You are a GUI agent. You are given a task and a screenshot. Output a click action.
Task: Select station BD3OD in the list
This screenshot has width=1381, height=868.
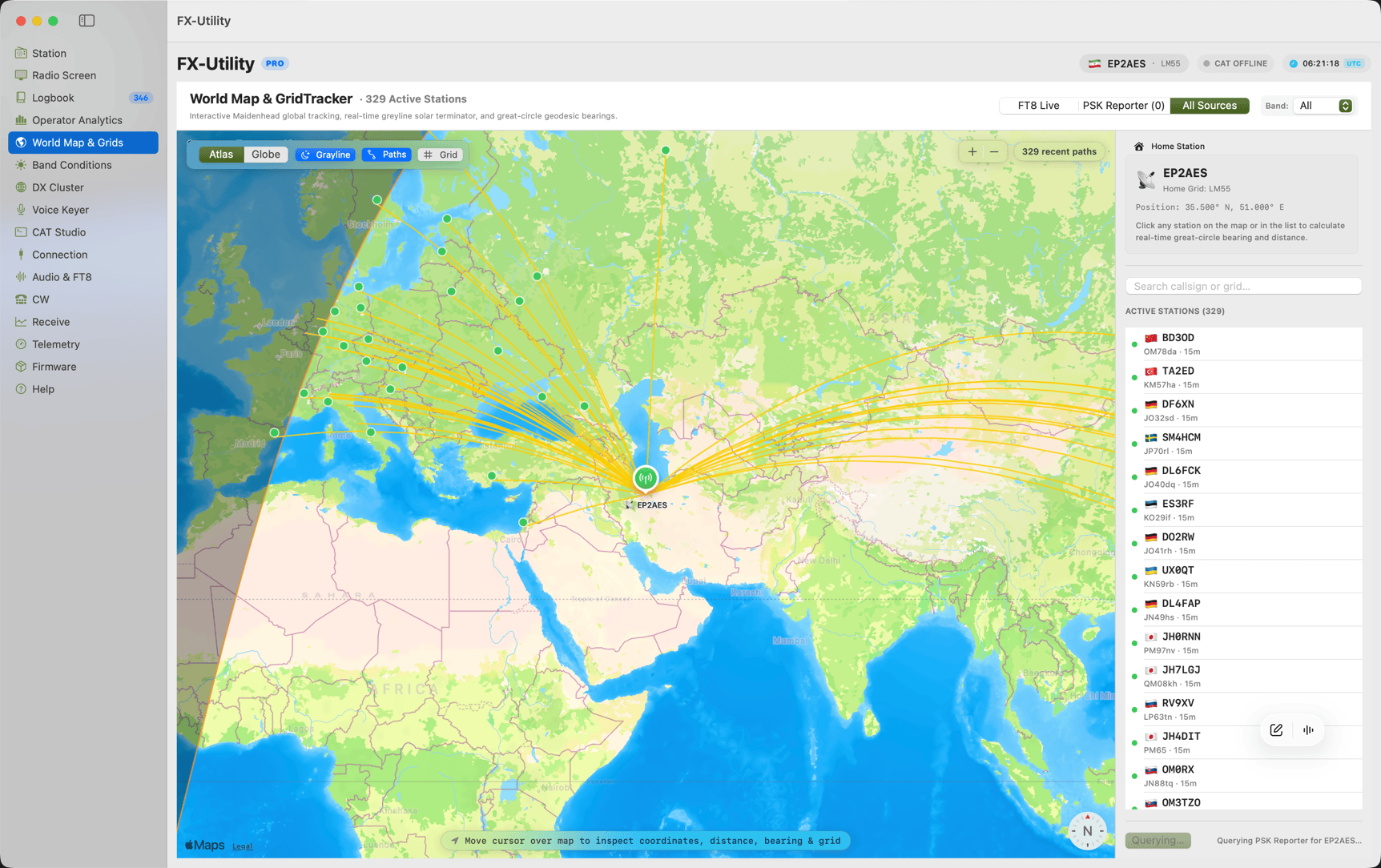pos(1243,344)
